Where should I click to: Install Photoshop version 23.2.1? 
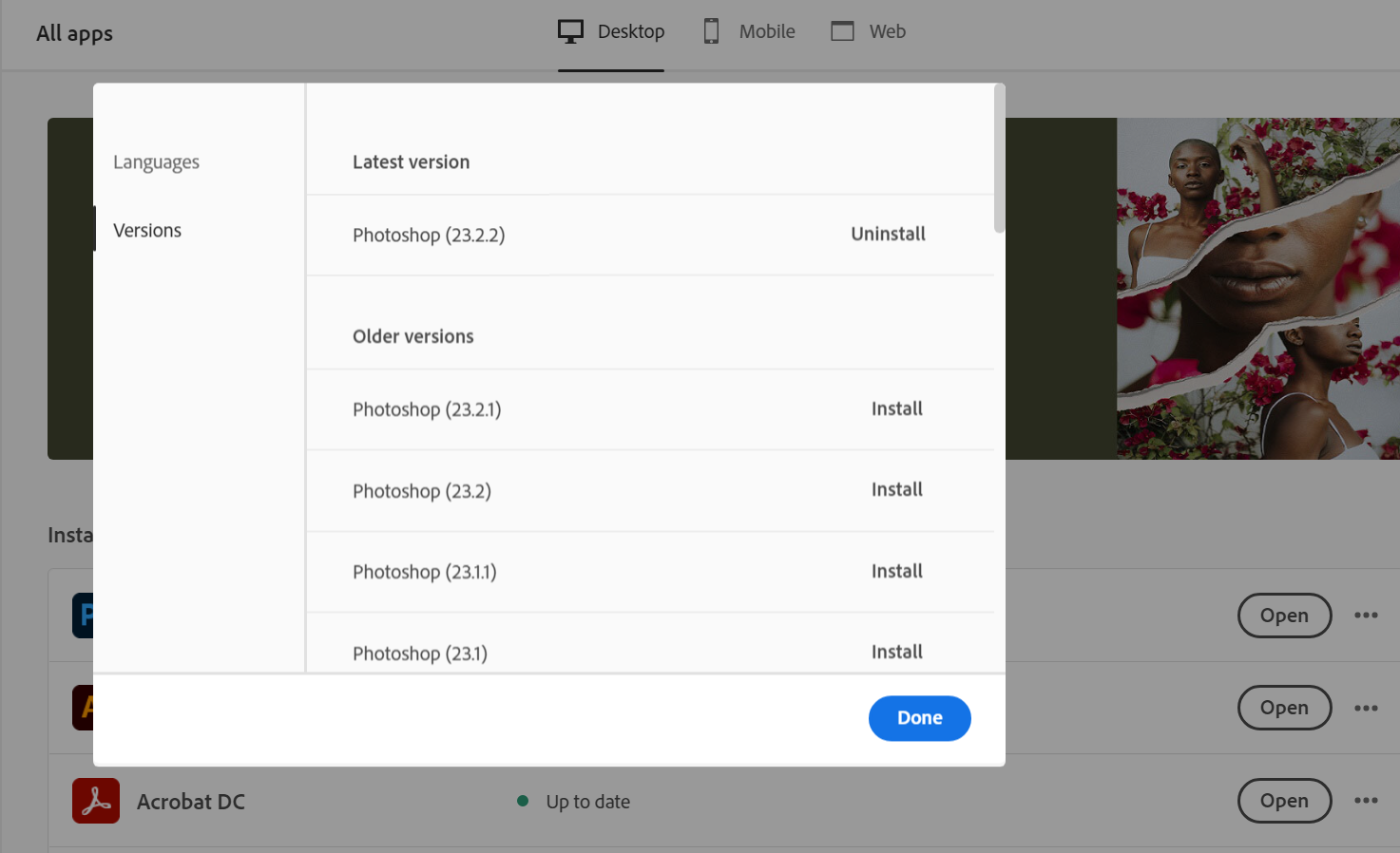[896, 408]
